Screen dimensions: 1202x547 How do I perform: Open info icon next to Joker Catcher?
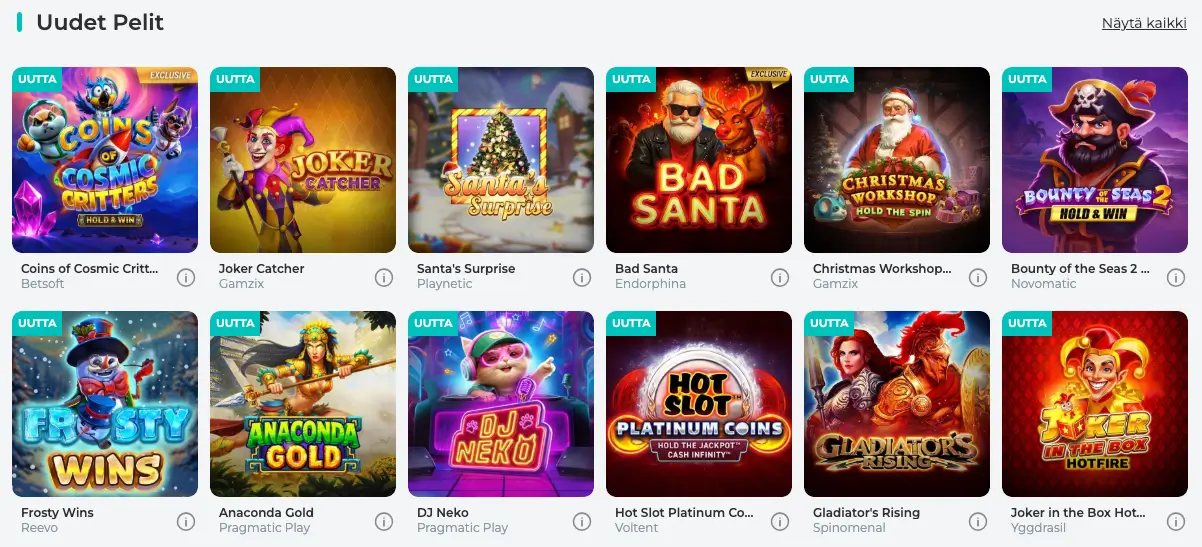(384, 277)
